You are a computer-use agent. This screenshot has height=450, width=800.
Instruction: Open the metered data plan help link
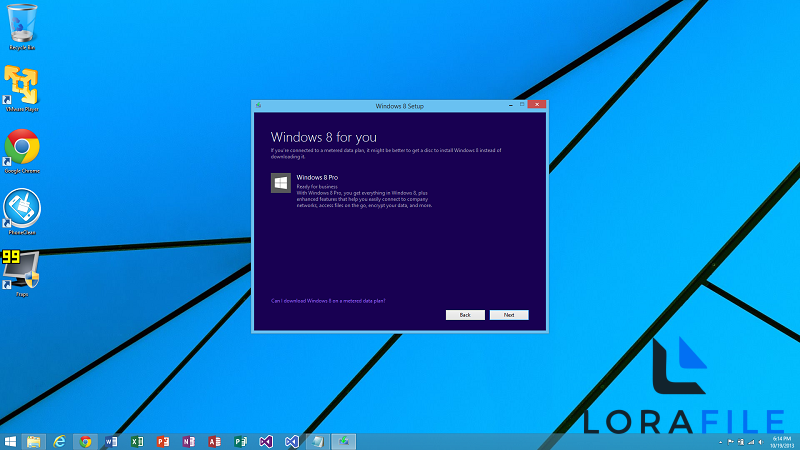coord(328,301)
